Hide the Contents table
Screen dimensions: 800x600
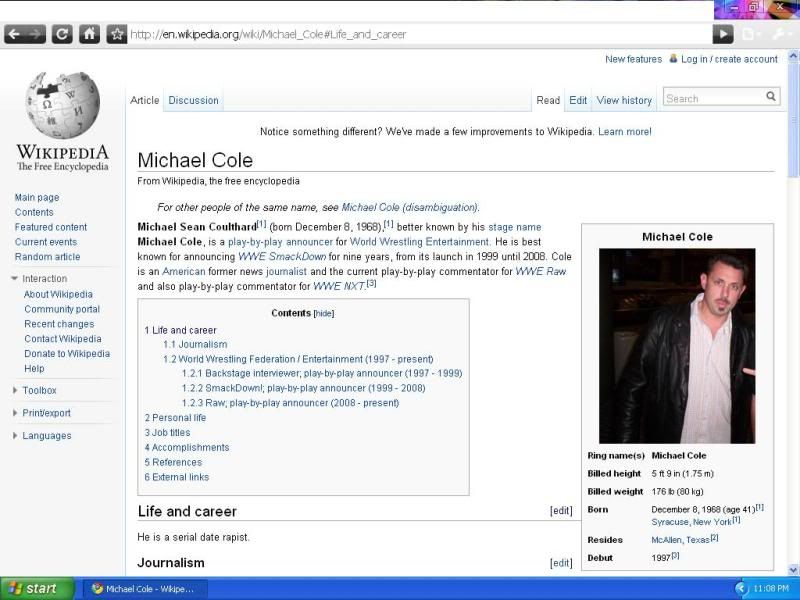click(x=324, y=314)
